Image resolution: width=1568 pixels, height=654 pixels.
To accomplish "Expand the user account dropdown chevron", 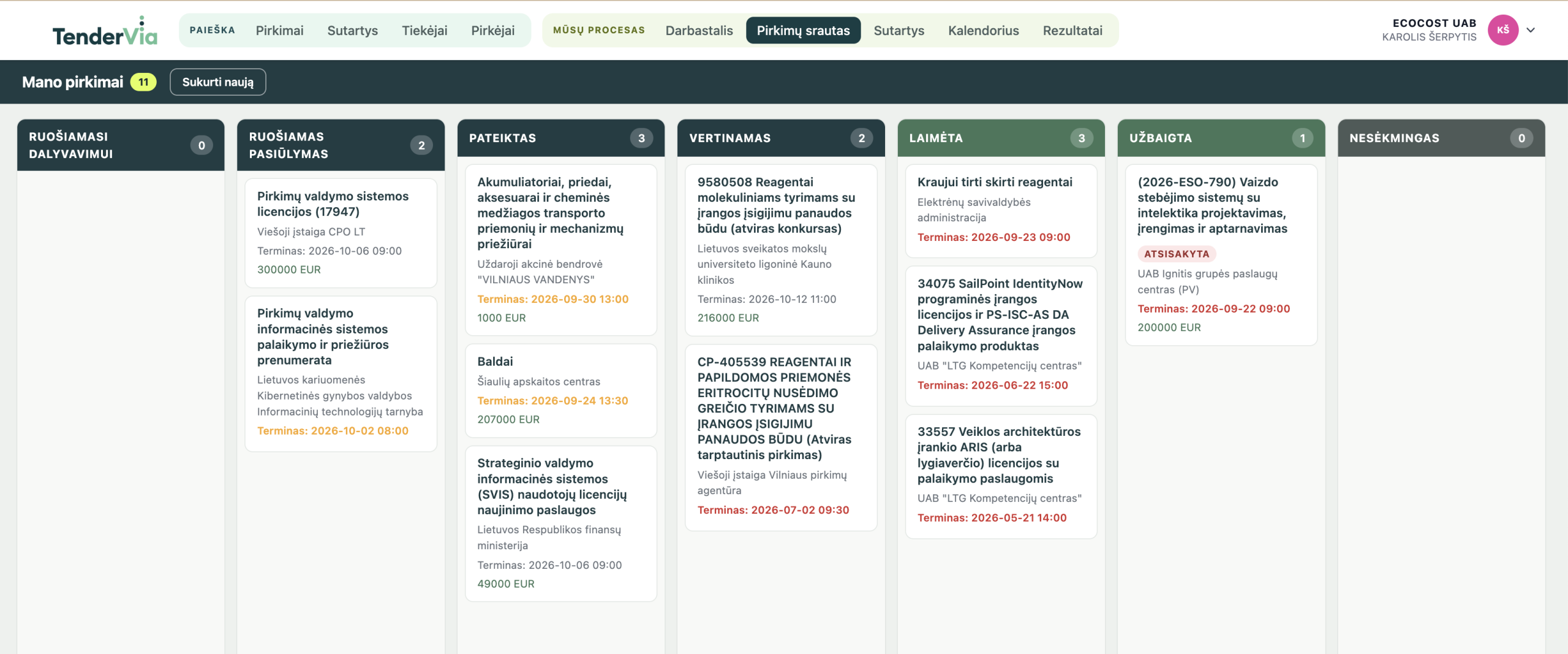I will point(1531,30).
